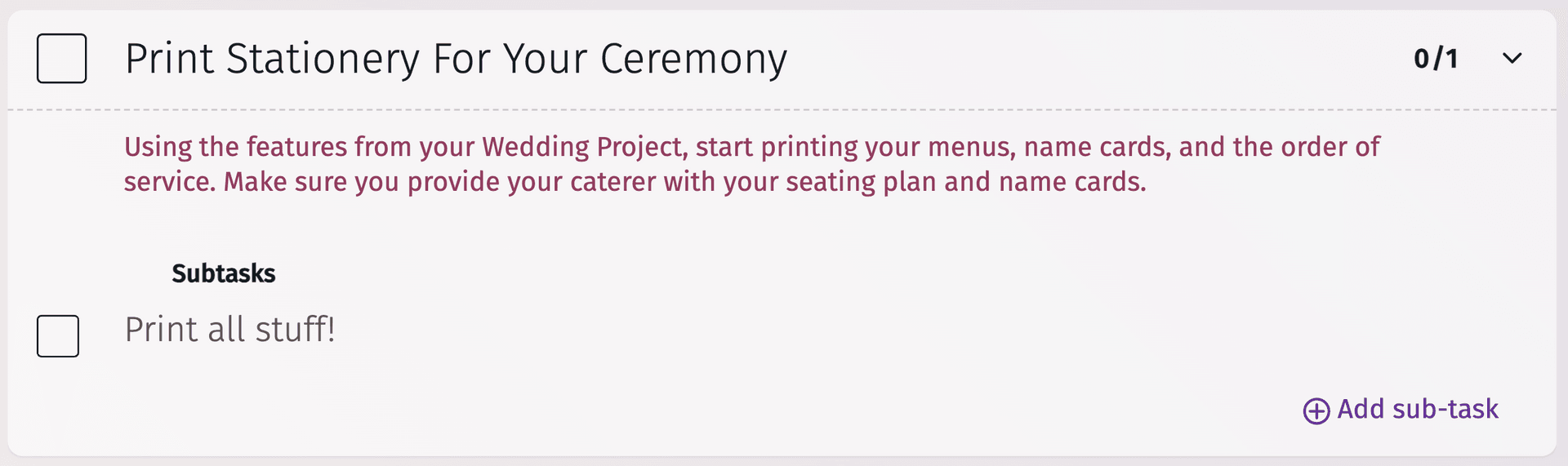Viewport: 1568px width, 466px height.
Task: Tick the 'Print all stuff!' subtask checkbox
Action: click(x=58, y=335)
